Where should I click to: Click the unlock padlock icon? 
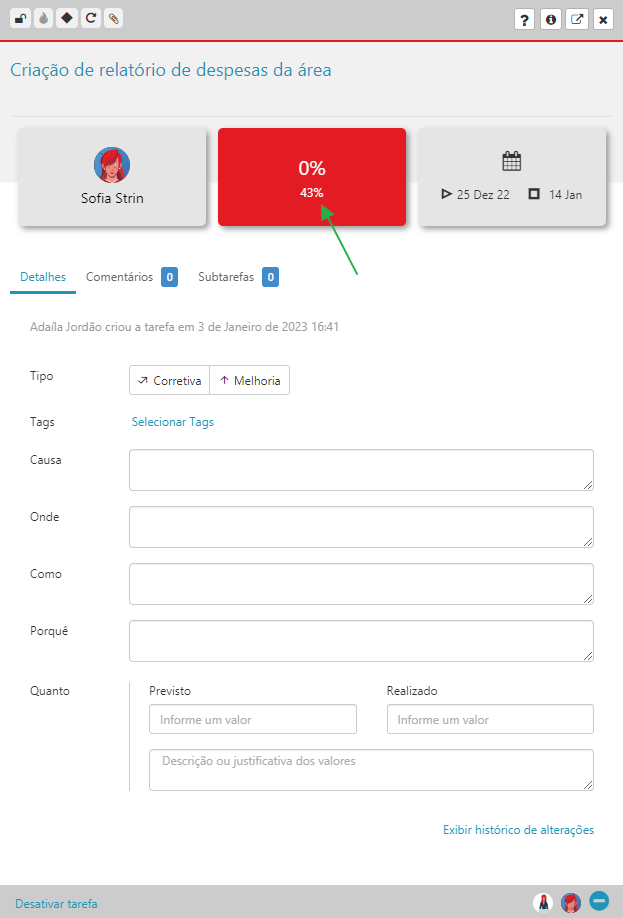pos(20,18)
